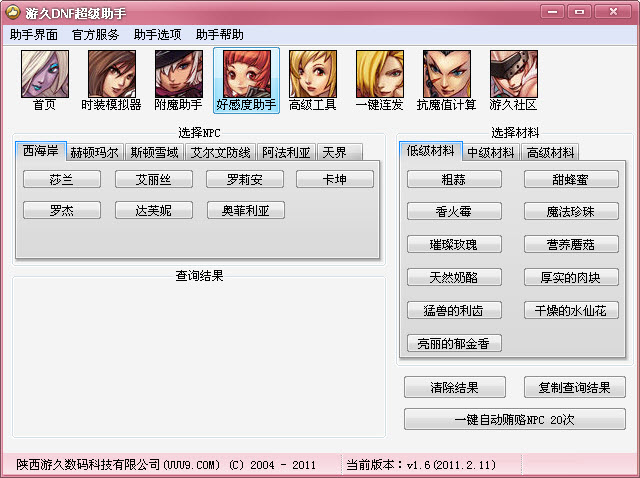The height and width of the screenshot is (478, 640).
Task: Switch to the 天界 NPC tab
Action: pyautogui.click(x=339, y=152)
